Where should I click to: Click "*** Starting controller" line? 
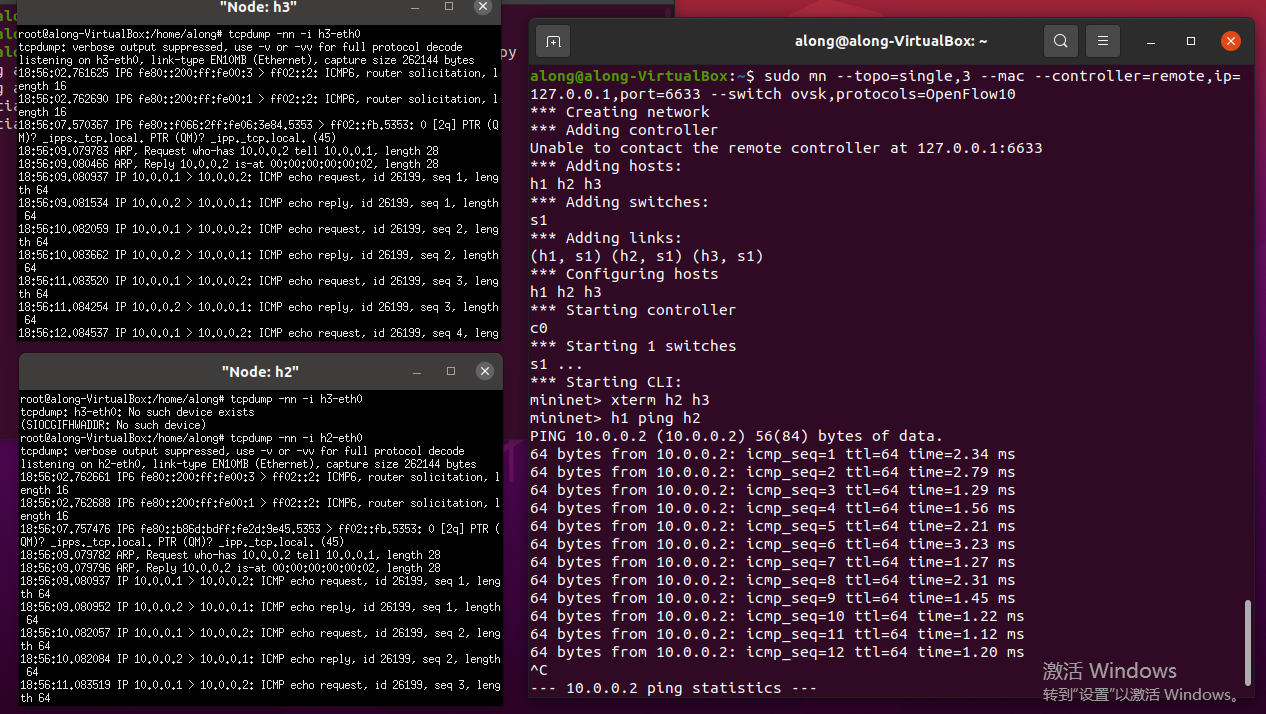pyautogui.click(x=633, y=310)
